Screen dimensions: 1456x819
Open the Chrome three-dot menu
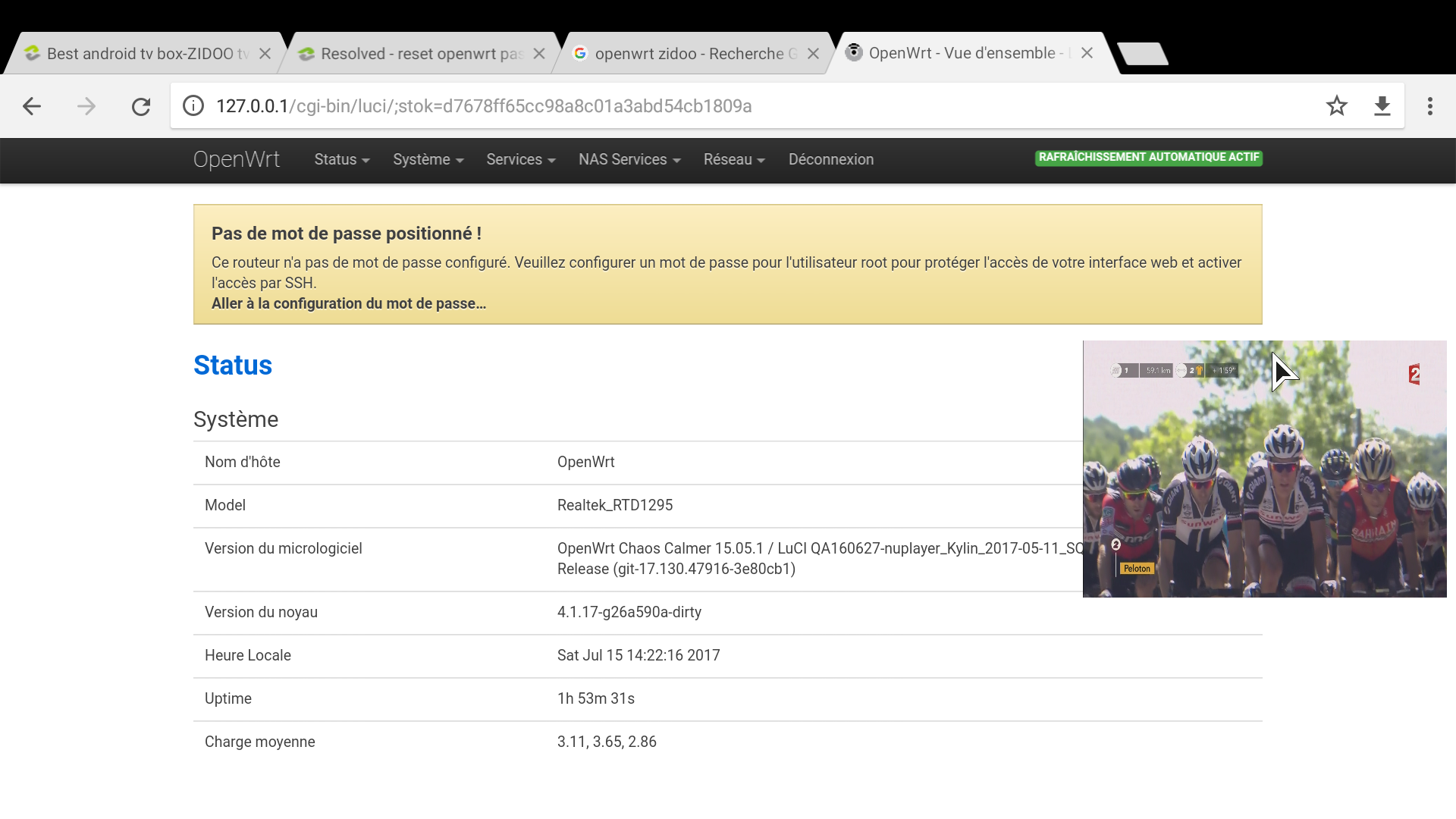pos(1429,106)
